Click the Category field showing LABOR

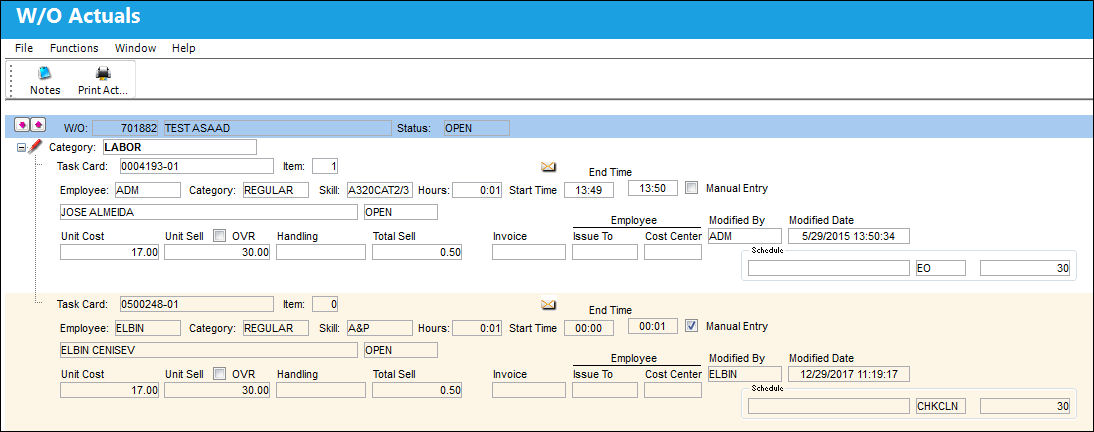tap(179, 147)
